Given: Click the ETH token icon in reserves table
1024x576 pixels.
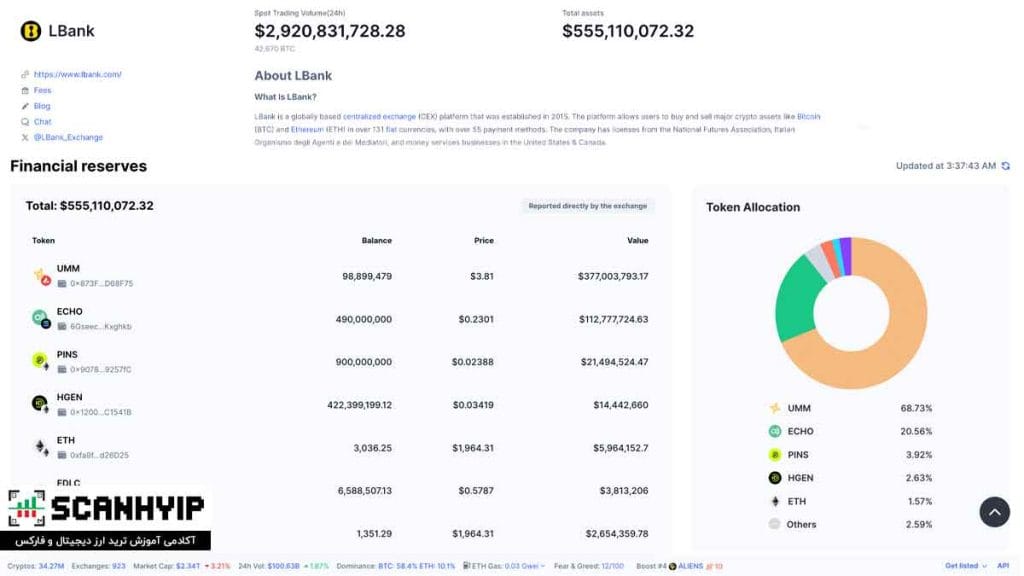Looking at the screenshot, I should coord(41,447).
